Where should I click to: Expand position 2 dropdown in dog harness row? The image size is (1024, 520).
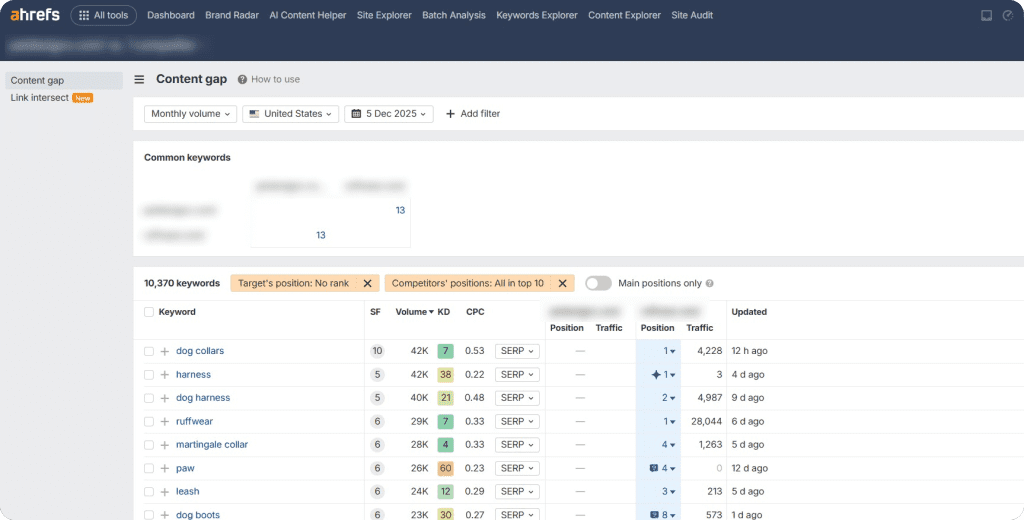pos(669,397)
